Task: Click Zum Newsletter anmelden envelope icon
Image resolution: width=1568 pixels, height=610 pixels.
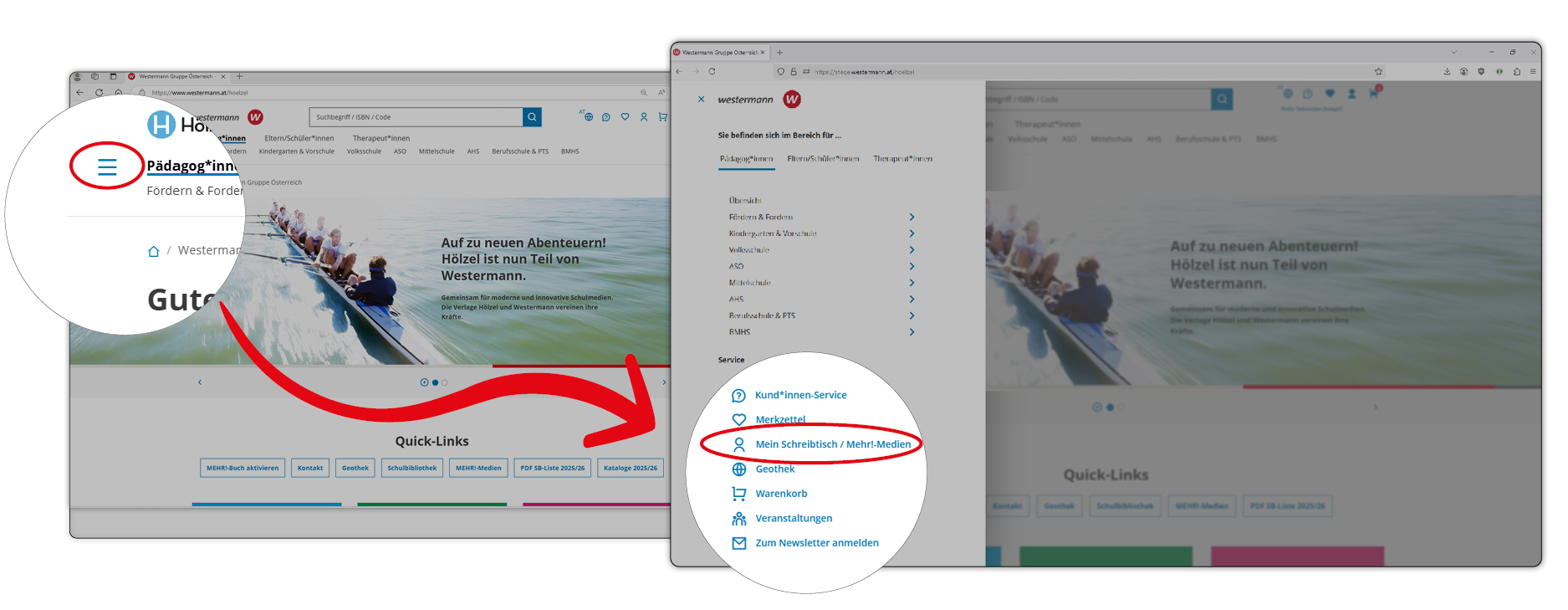Action: point(738,543)
